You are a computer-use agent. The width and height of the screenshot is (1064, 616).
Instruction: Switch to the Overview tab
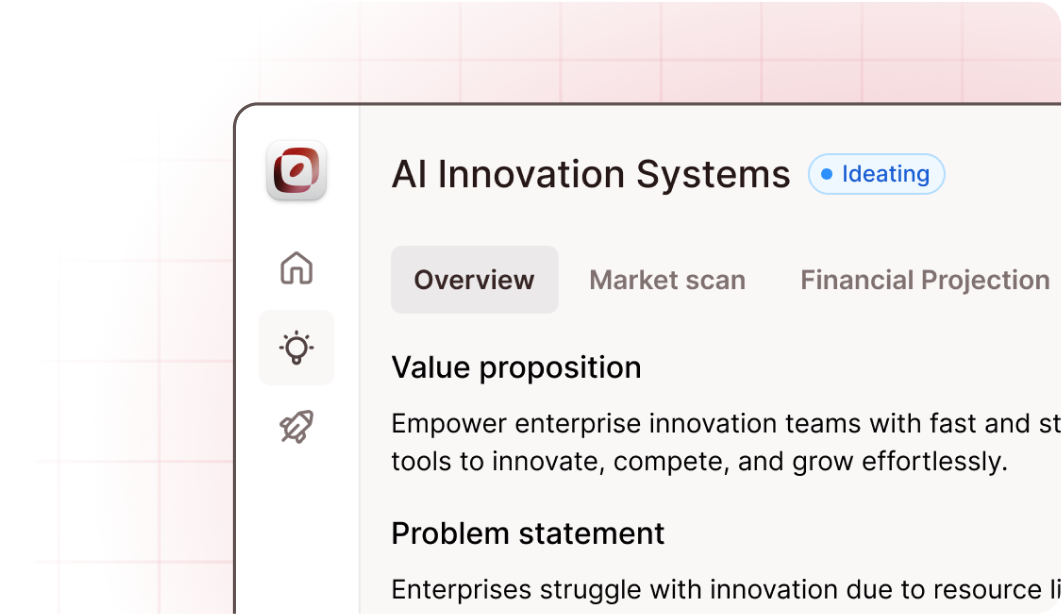[x=474, y=280]
